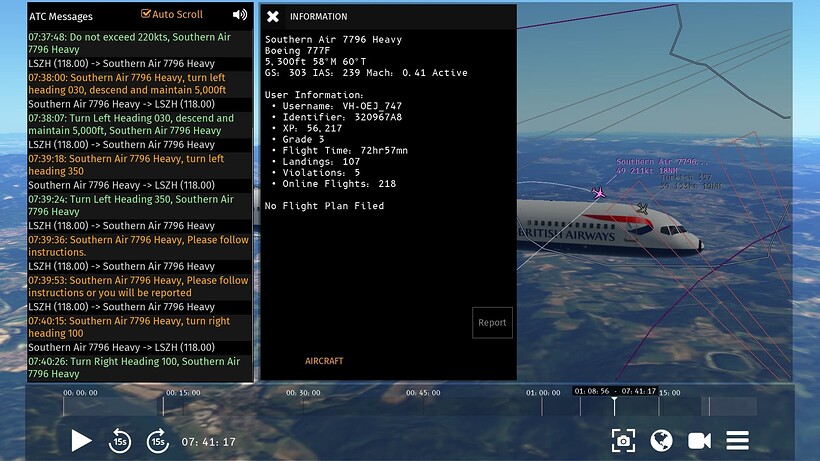Viewport: 820px width, 461px height.
Task: Jump to 00:00:00 timeline start
Action: (80, 393)
